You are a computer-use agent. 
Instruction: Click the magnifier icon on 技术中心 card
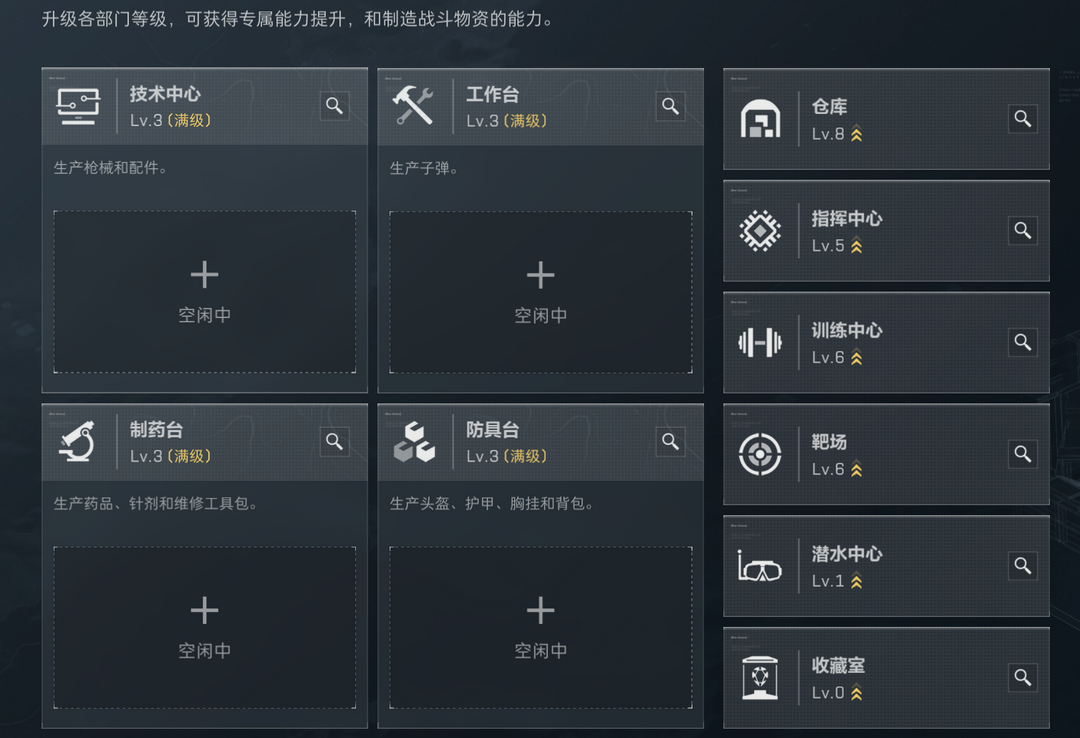[x=334, y=106]
